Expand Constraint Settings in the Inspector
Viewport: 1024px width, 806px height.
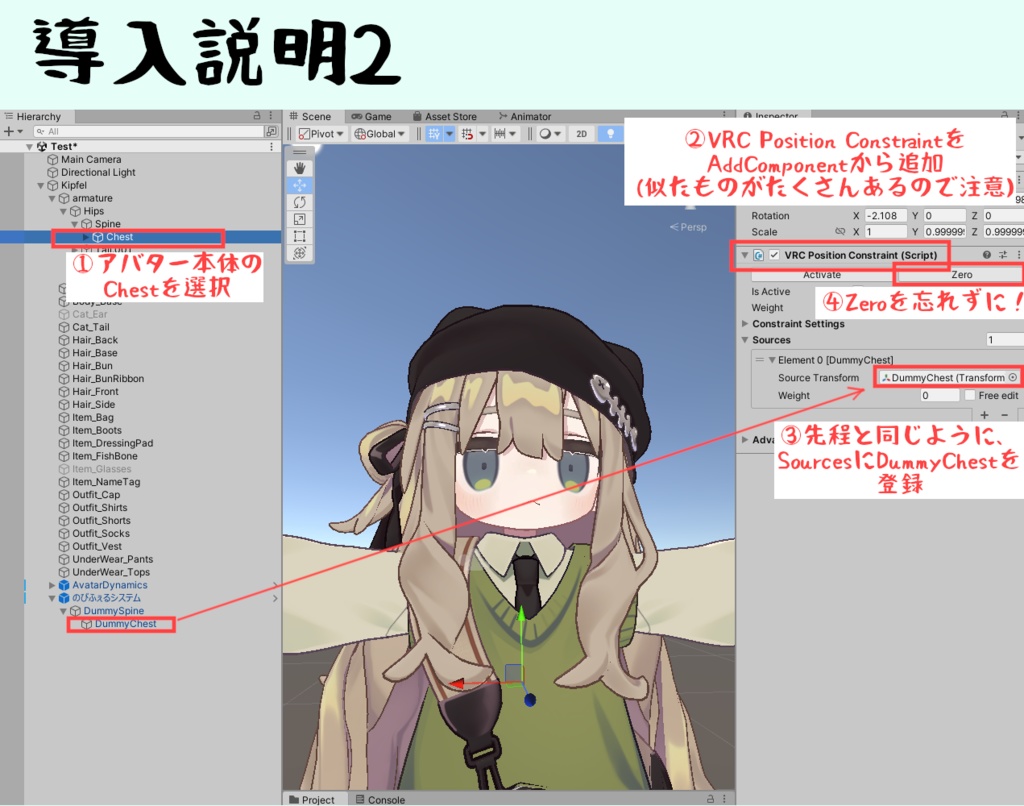[744, 324]
